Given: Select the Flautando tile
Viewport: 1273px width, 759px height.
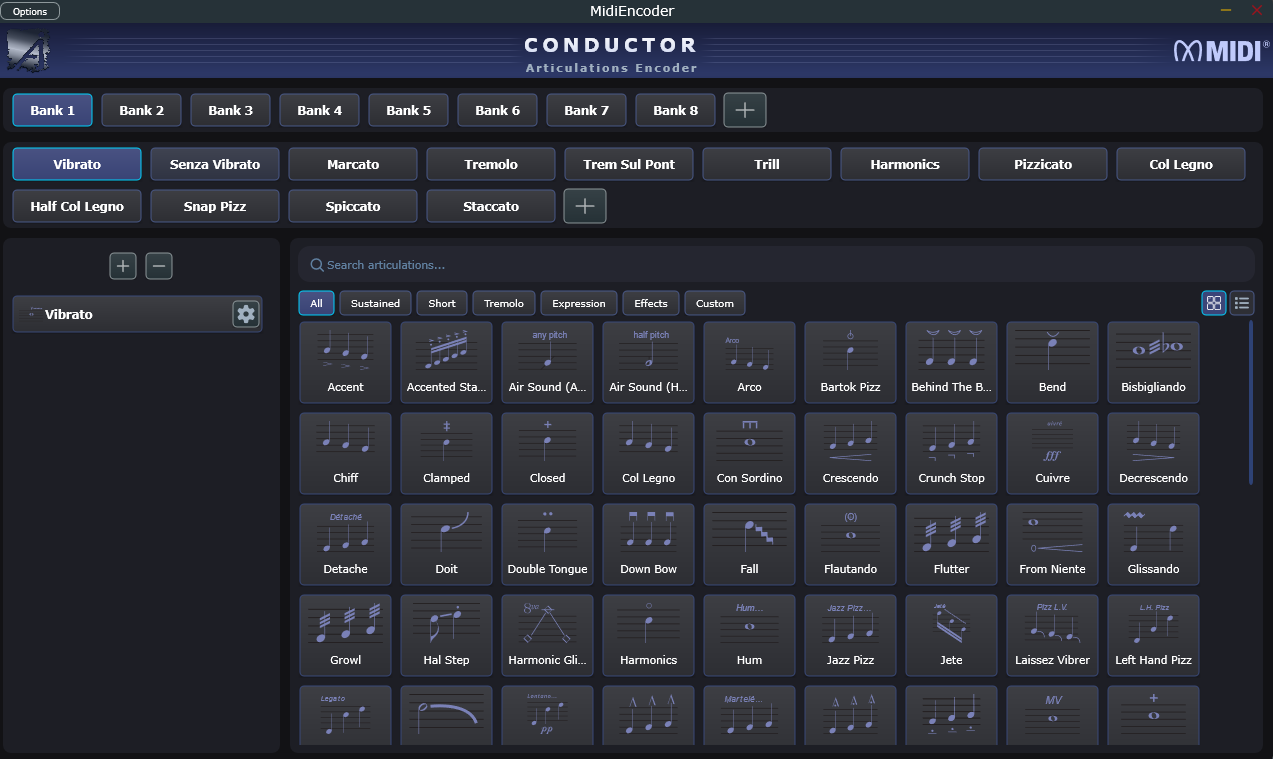Looking at the screenshot, I should [x=850, y=544].
